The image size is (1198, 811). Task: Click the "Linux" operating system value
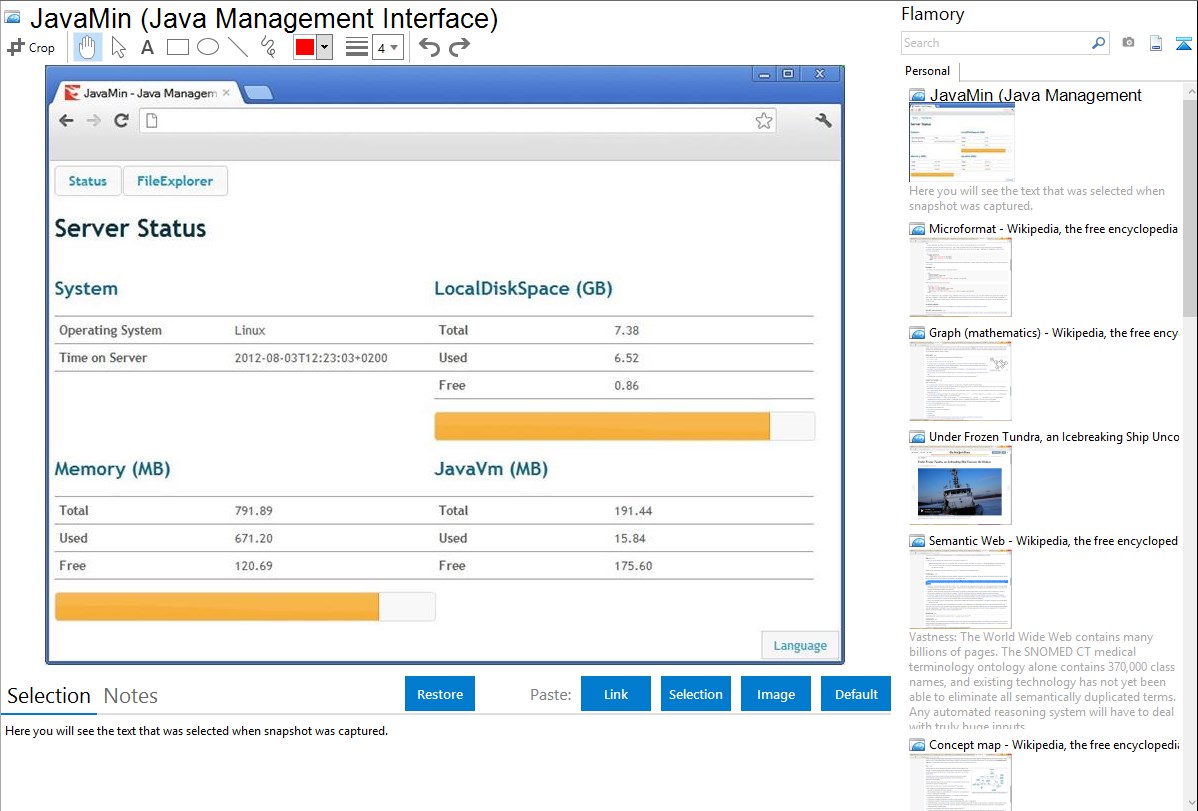pyautogui.click(x=250, y=330)
